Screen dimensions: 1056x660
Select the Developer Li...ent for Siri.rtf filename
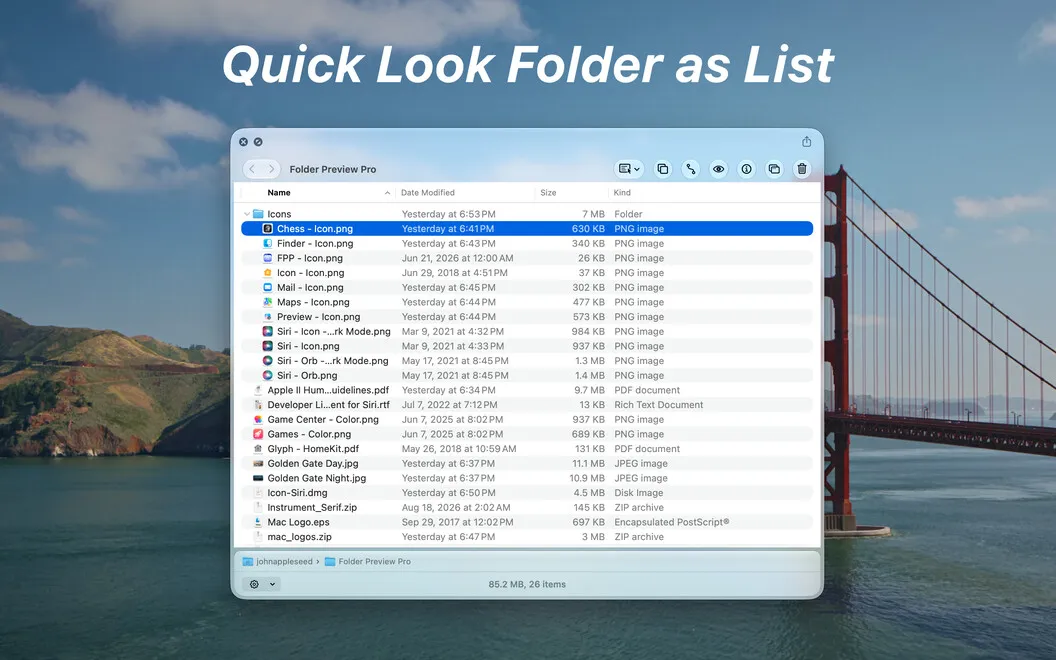click(x=329, y=405)
